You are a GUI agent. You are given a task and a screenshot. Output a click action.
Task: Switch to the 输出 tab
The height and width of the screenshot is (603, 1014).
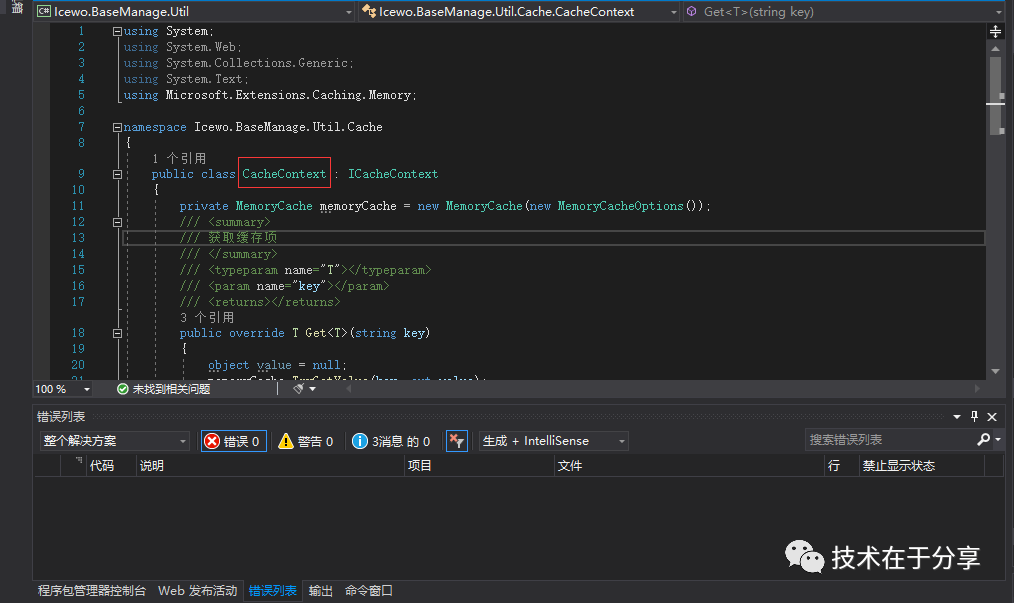pyautogui.click(x=321, y=591)
